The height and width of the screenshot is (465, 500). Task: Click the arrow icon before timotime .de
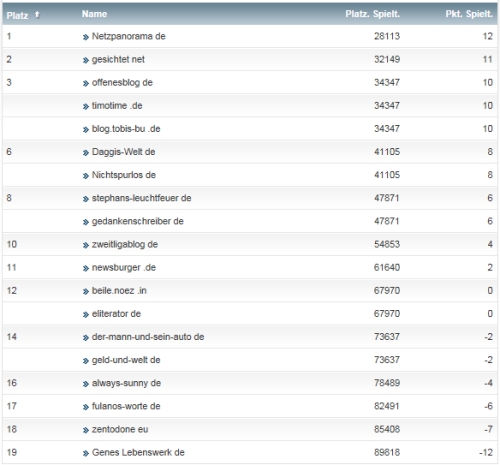pos(86,107)
